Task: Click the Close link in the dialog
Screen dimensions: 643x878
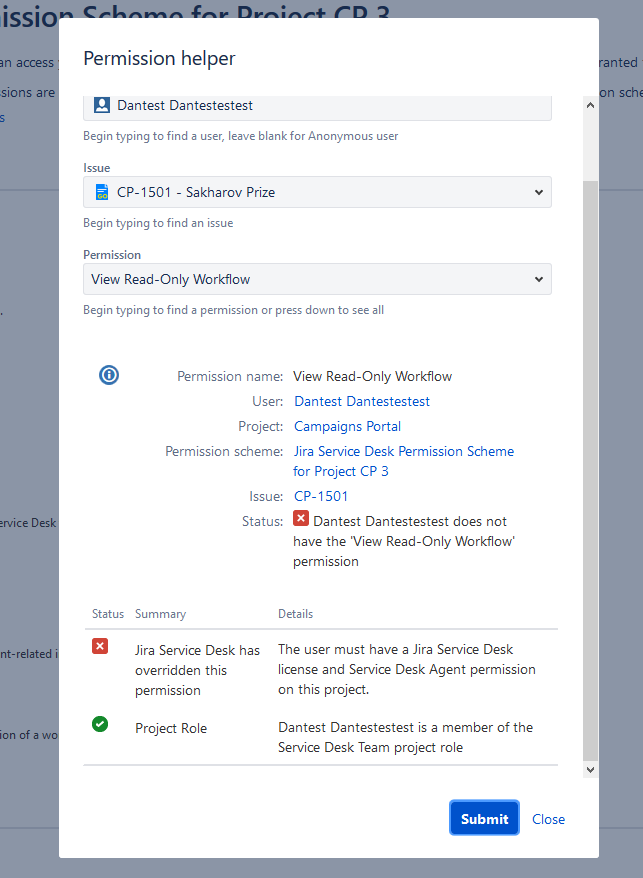Action: [548, 819]
